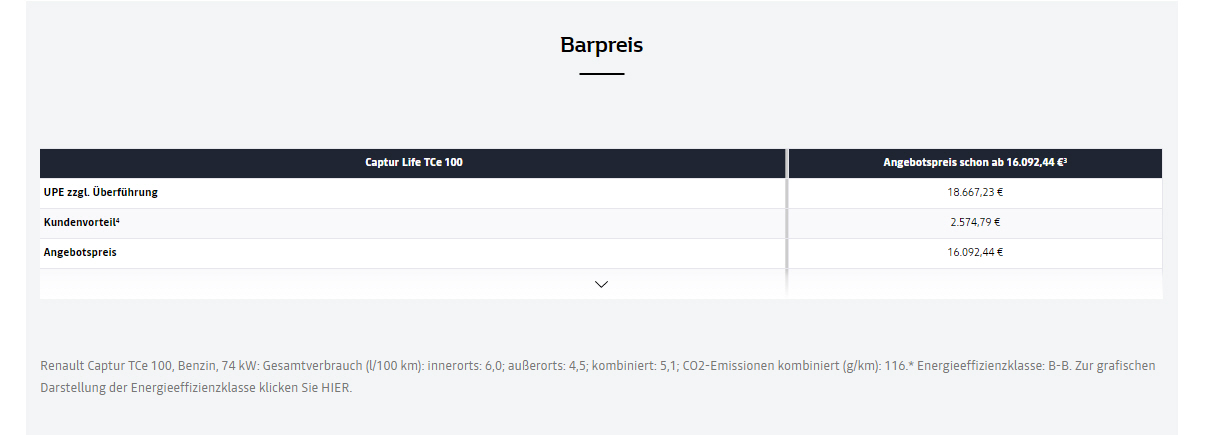Click footnote marker 3 in table header
This screenshot has width=1220, height=435.
coord(1065,160)
